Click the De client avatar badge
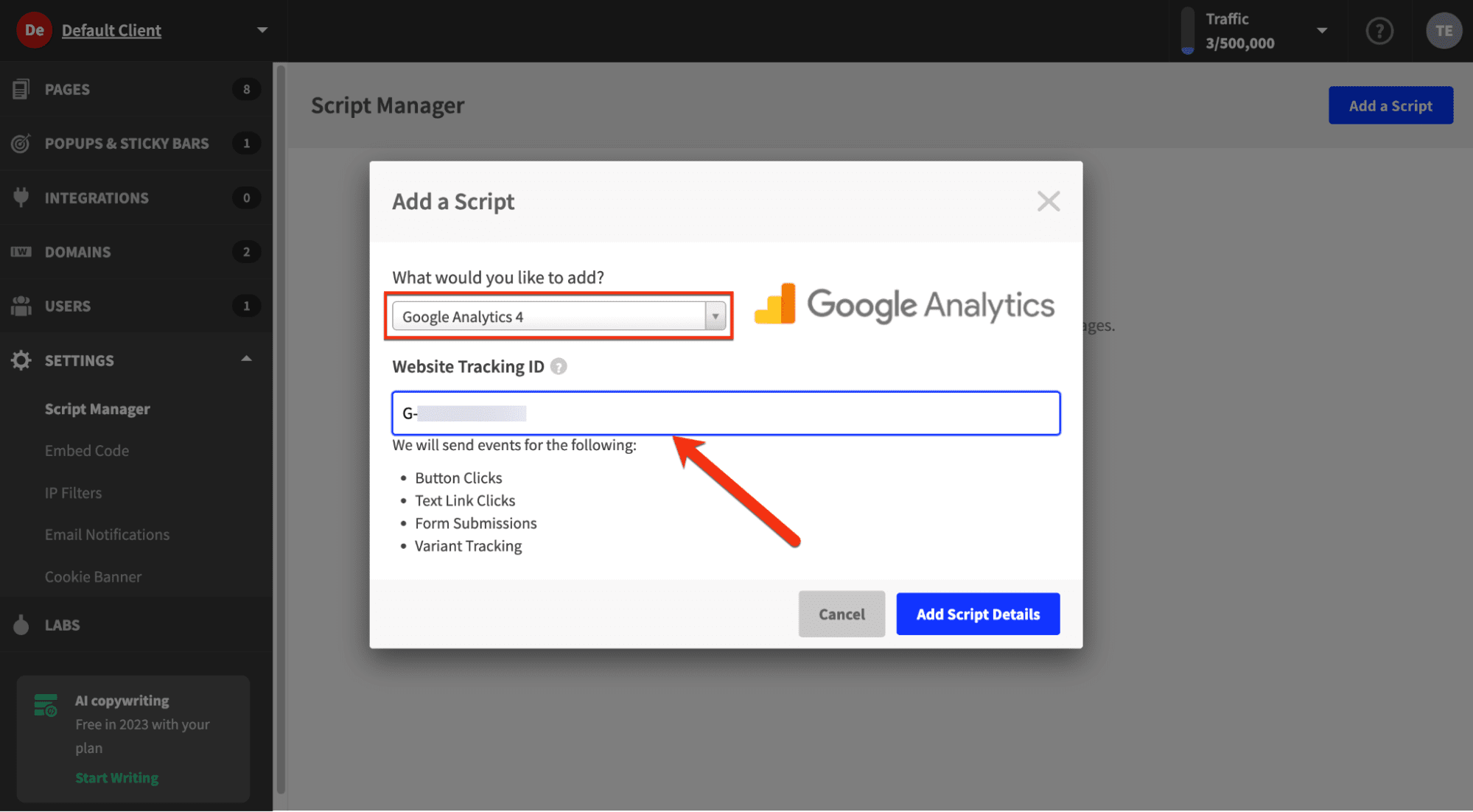This screenshot has height=812, width=1473. click(x=34, y=30)
